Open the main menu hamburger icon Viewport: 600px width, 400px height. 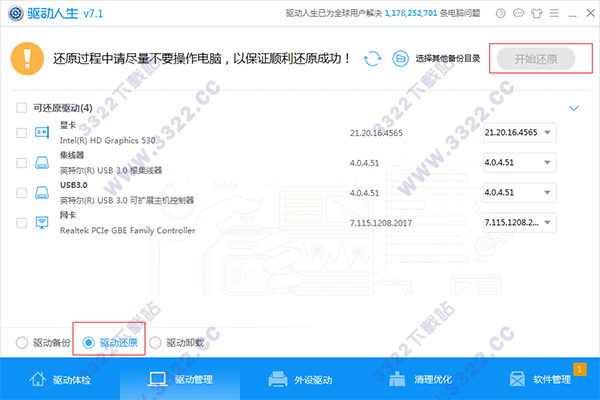(x=554, y=13)
